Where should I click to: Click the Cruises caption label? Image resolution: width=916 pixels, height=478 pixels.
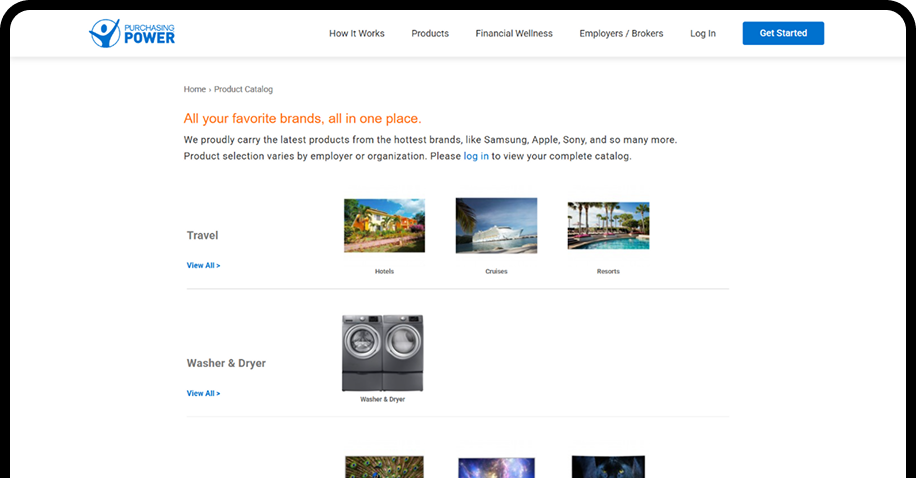(x=496, y=271)
